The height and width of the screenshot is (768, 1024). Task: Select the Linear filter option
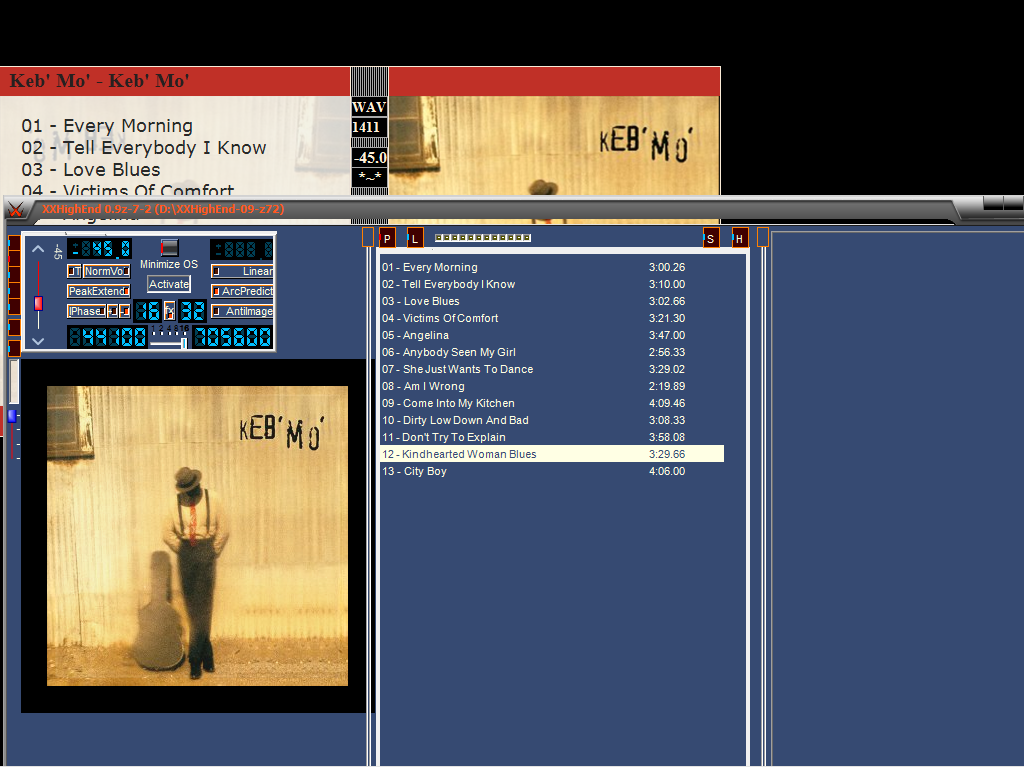pyautogui.click(x=242, y=271)
